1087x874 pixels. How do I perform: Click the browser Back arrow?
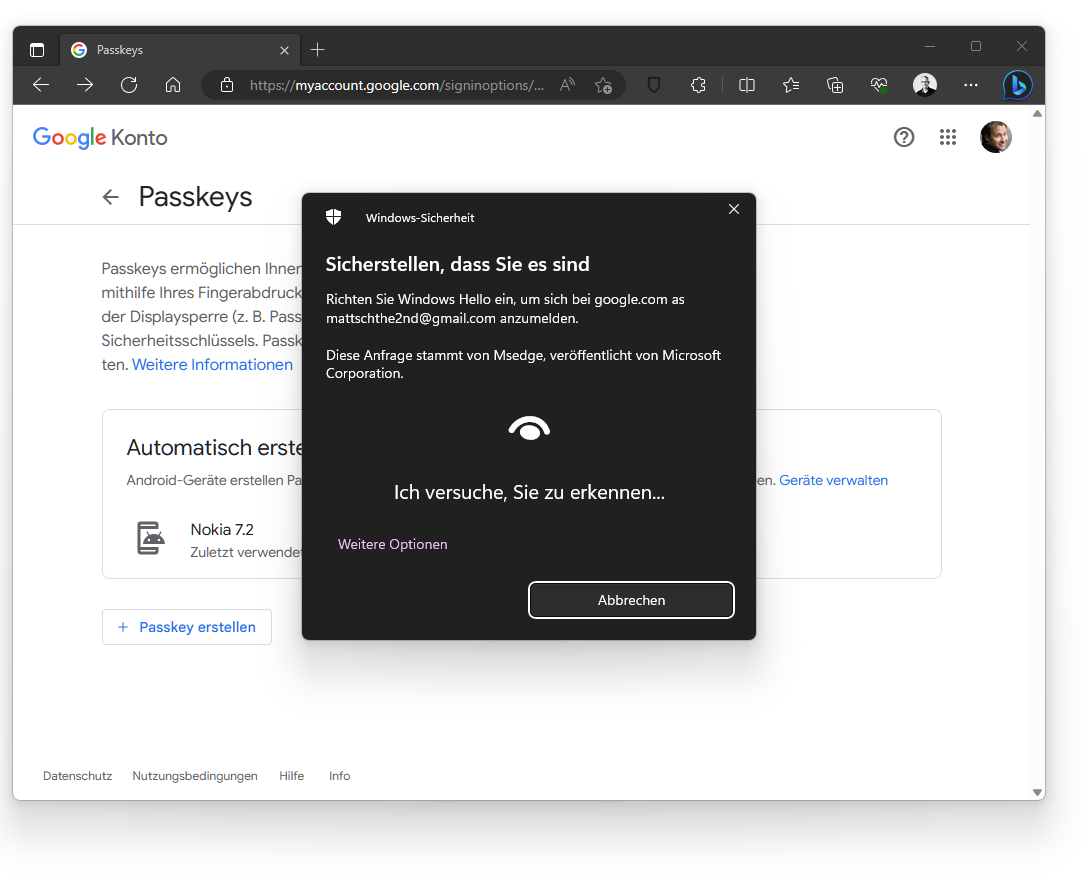point(41,85)
